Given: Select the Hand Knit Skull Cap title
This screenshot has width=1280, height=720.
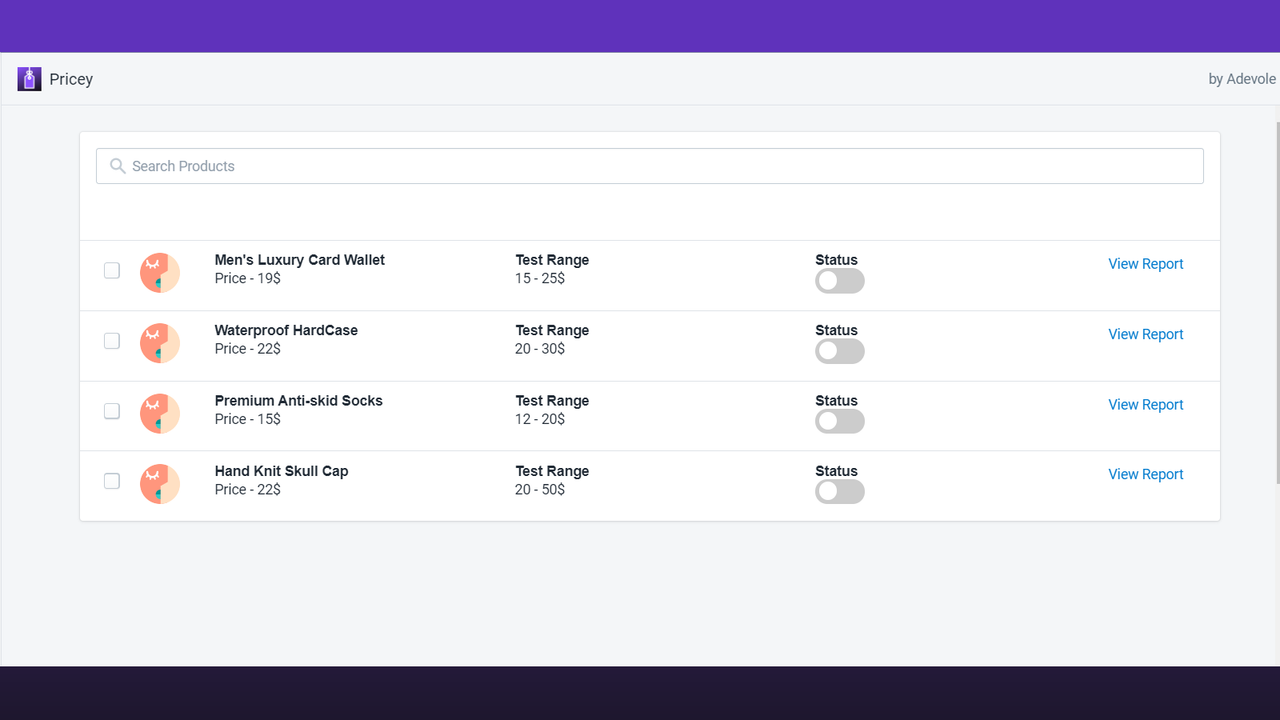Looking at the screenshot, I should (x=282, y=471).
